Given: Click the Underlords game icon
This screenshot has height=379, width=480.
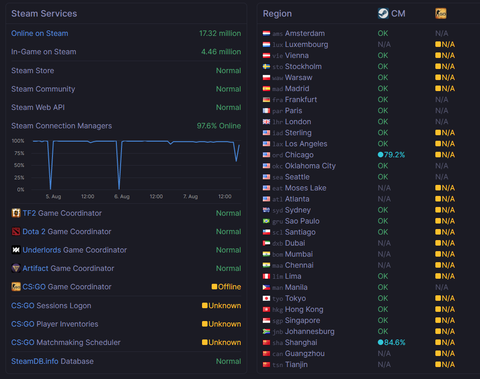Looking at the screenshot, I should 16,250.
